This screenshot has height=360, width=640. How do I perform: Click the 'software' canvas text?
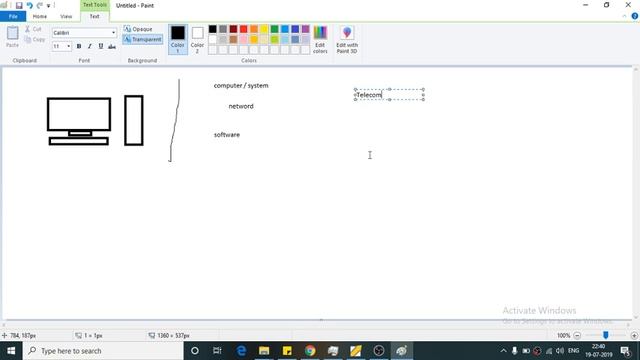pos(227,135)
